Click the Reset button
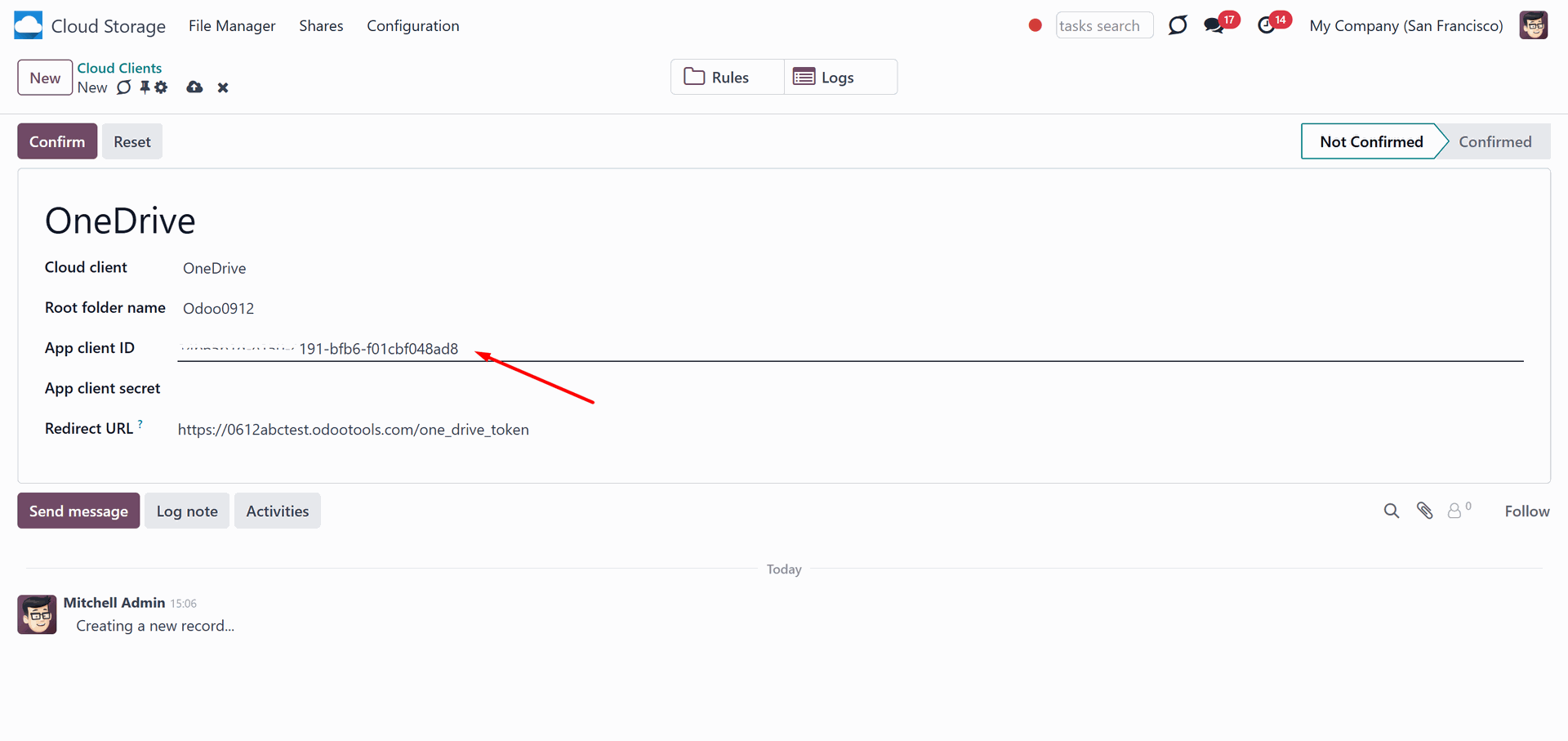 tap(132, 141)
